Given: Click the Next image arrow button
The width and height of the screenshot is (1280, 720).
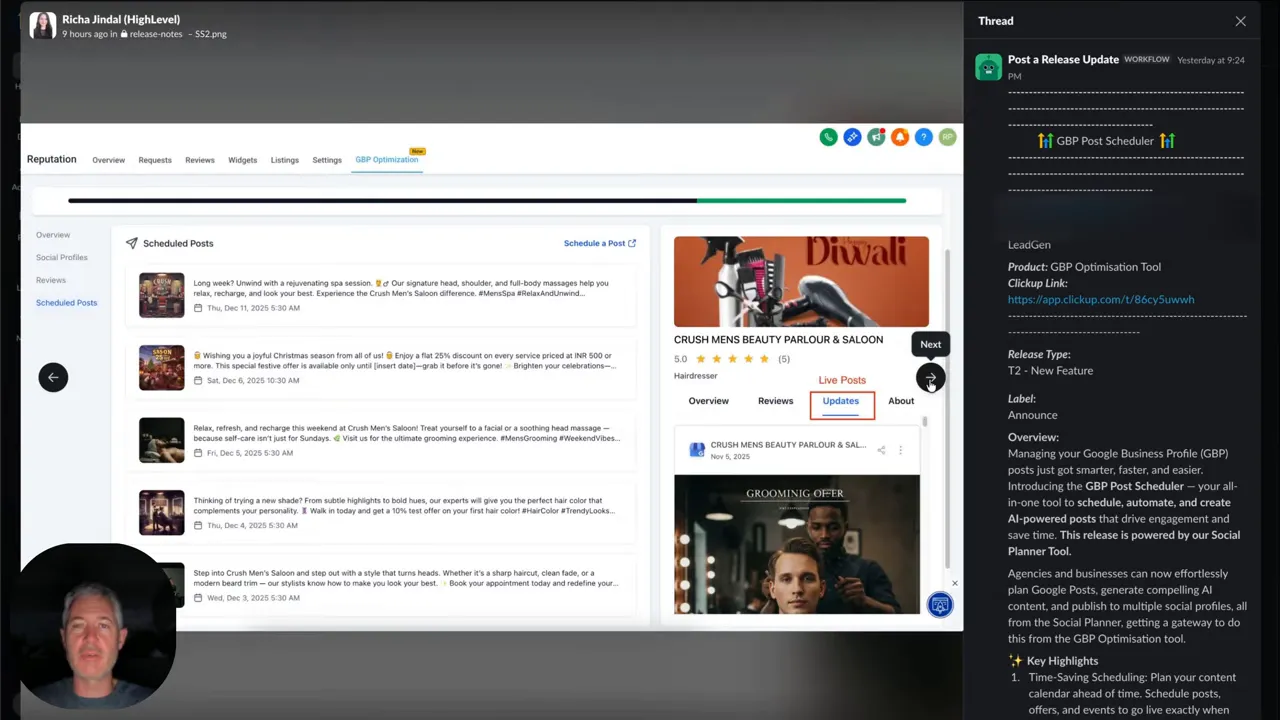Looking at the screenshot, I should [x=930, y=377].
